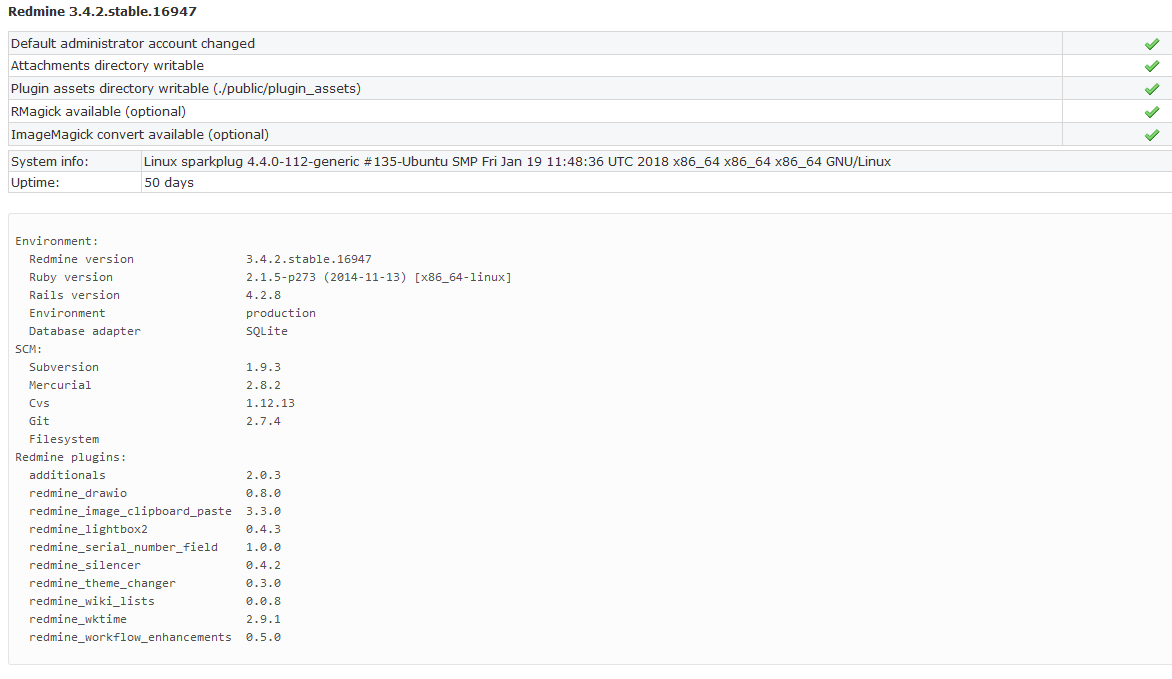This screenshot has width=1172, height=679.
Task: Click the redmine_silencer plugin name
Action: pyautogui.click(x=84, y=565)
